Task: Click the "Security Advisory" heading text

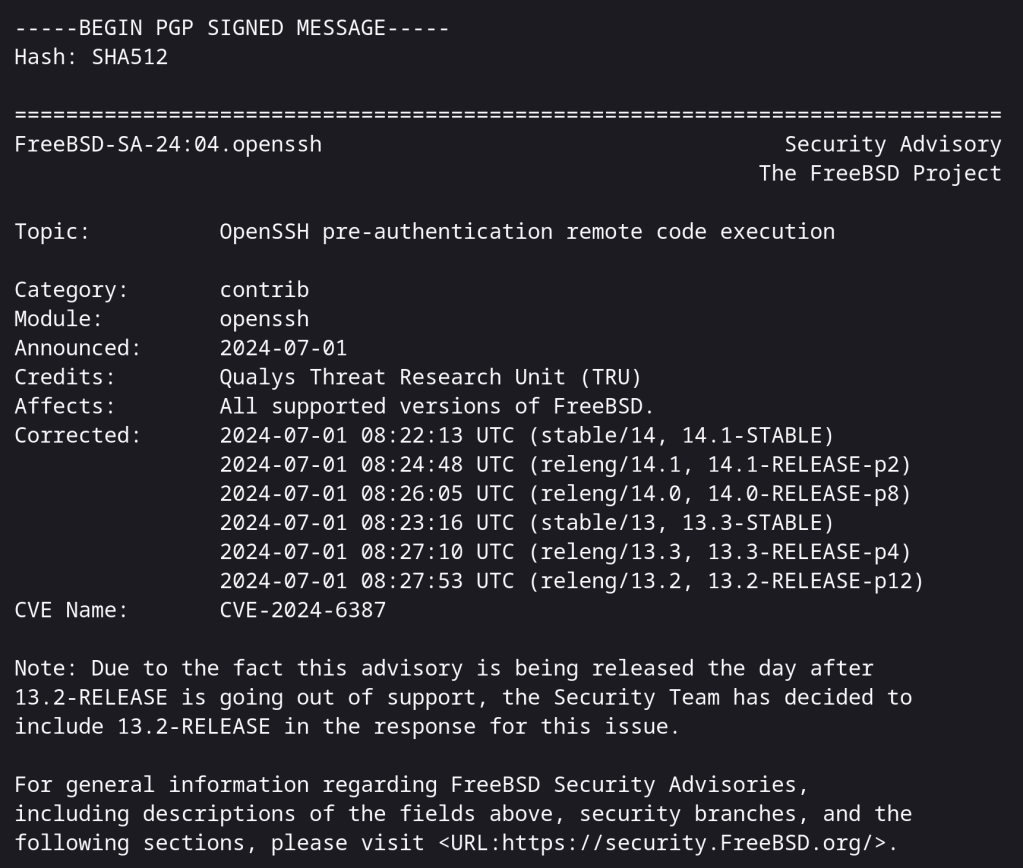Action: 892,144
